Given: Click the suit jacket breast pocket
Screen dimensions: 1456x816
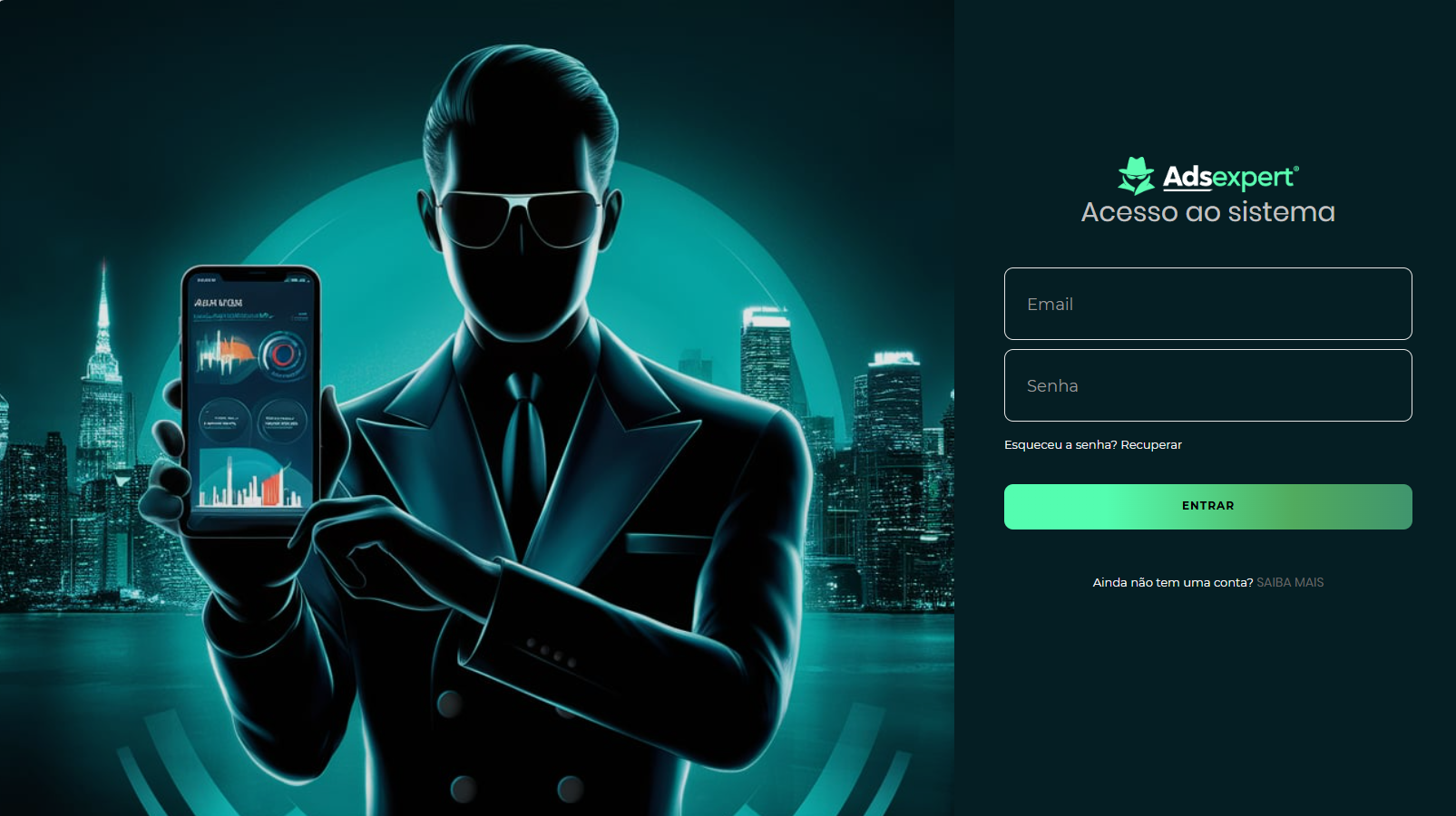Looking at the screenshot, I should 661,544.
